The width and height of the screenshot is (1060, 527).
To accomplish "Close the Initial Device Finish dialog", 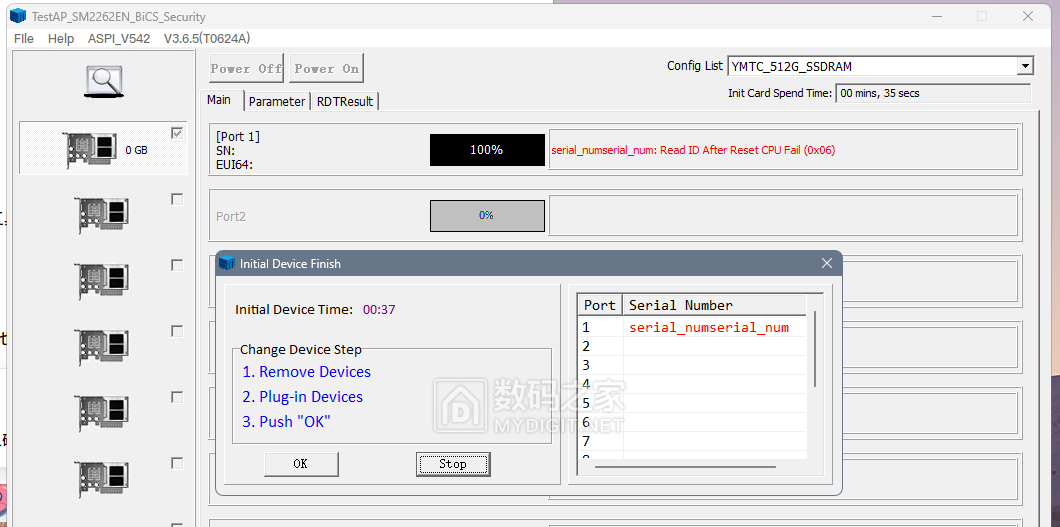I will pos(826,264).
